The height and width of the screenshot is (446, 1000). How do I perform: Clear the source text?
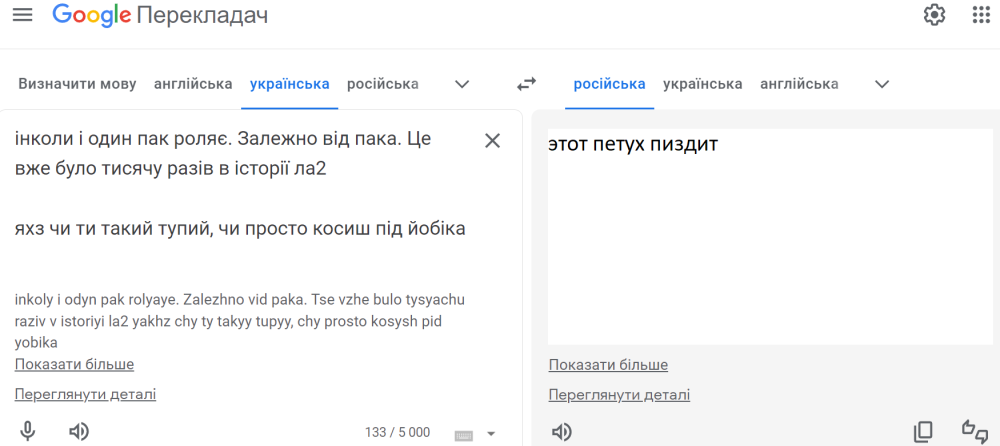pos(492,140)
